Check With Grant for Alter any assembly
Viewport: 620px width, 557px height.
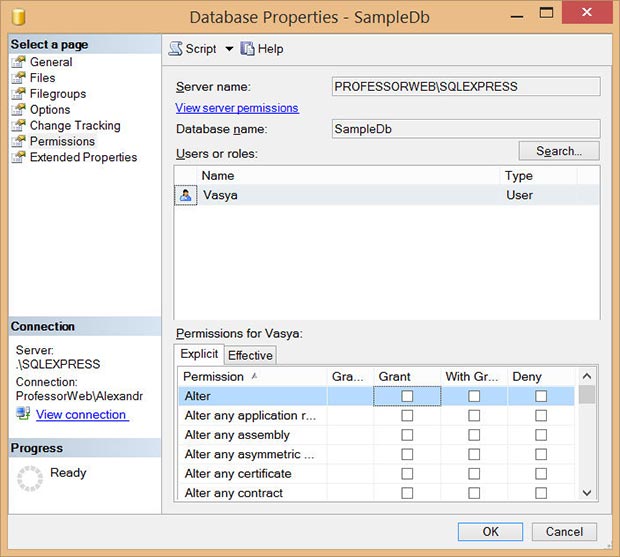click(474, 435)
